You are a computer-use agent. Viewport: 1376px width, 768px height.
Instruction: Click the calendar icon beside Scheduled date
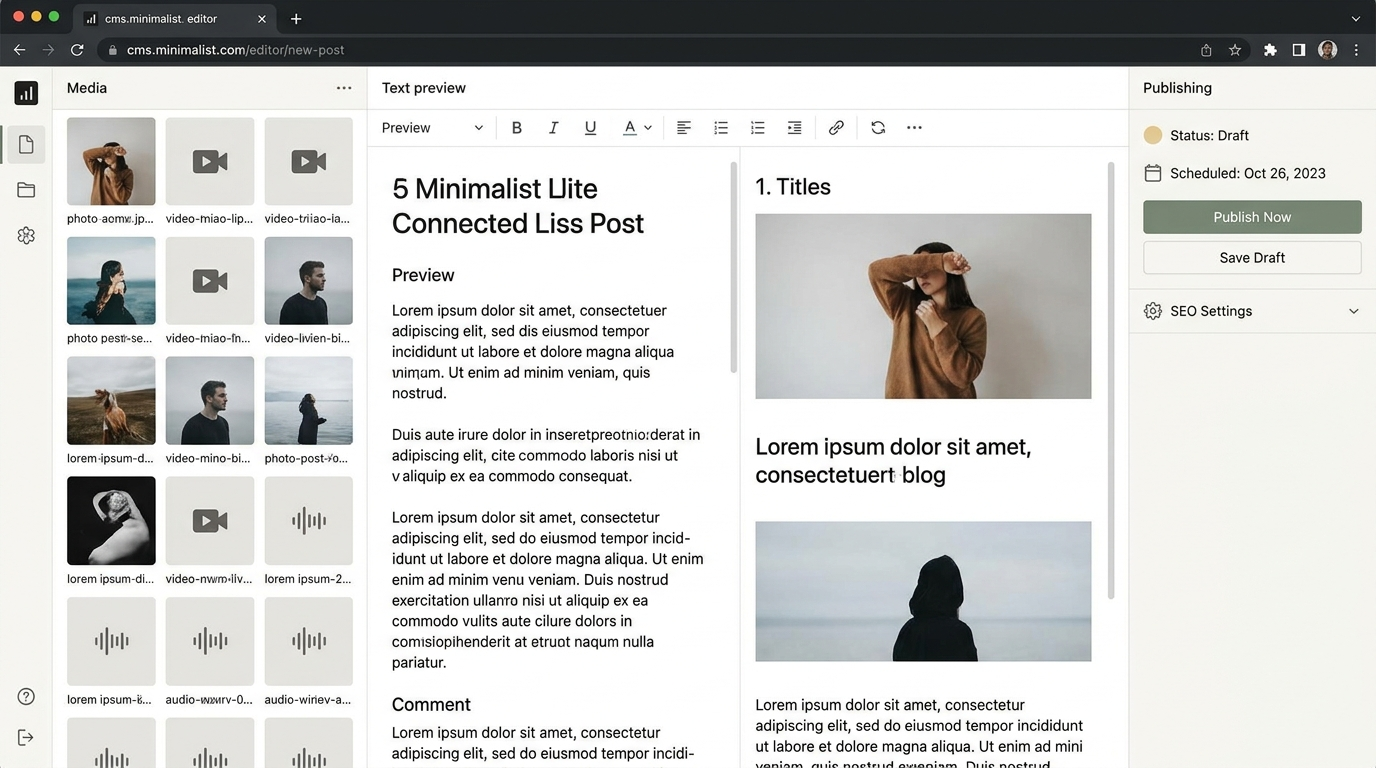pos(1153,173)
